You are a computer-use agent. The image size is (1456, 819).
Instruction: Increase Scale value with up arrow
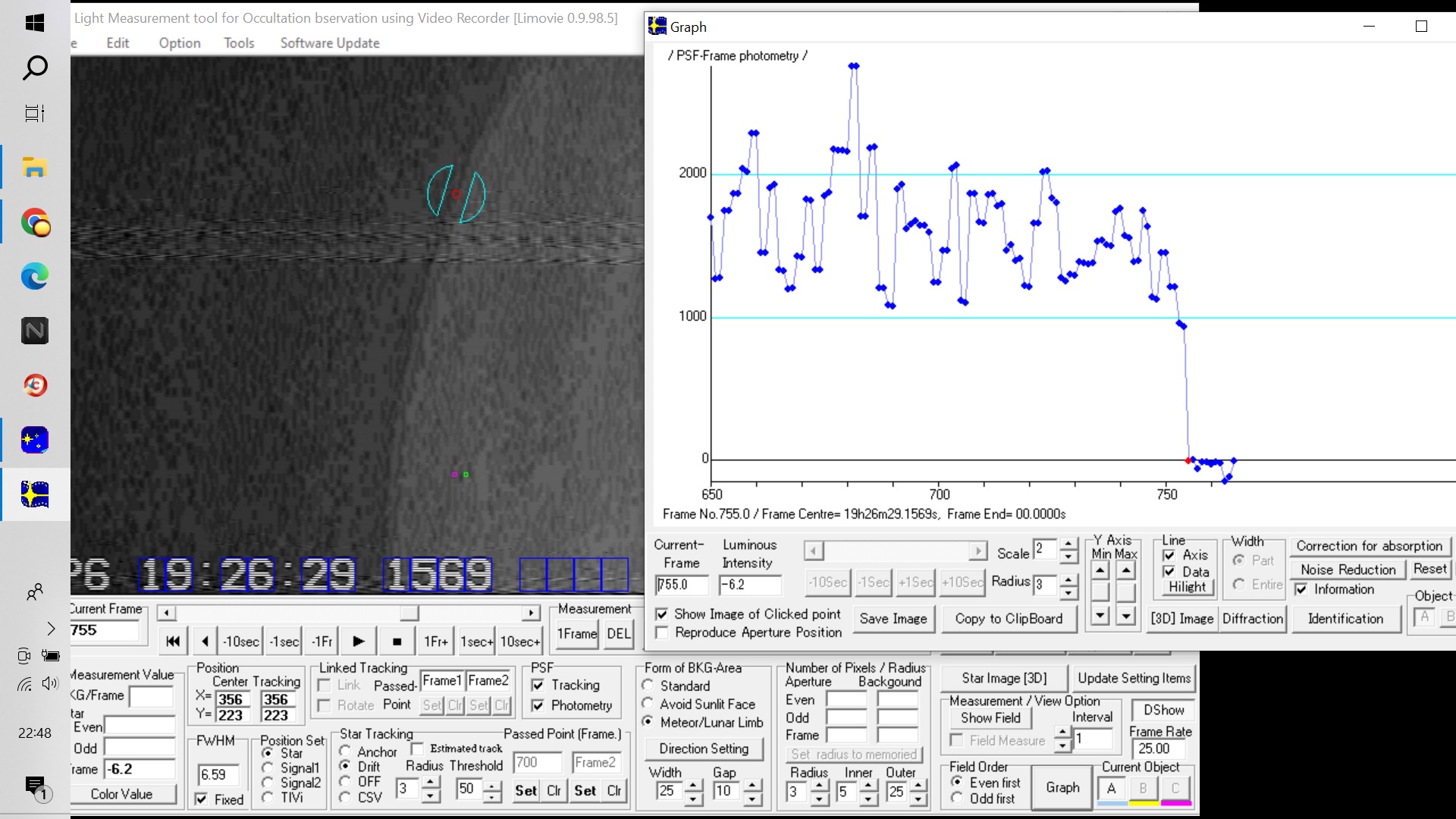(x=1068, y=544)
